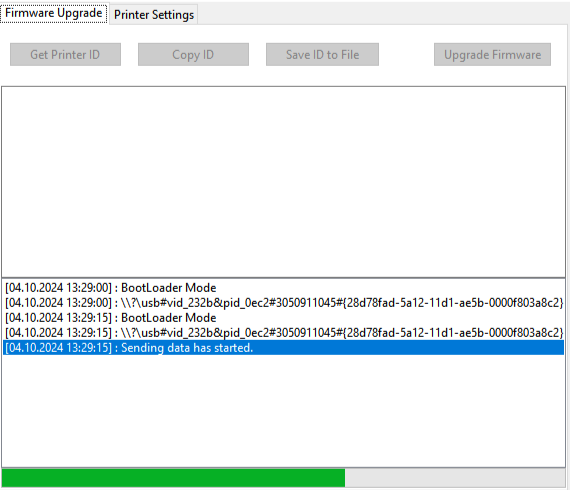
Task: Click the Copy ID button
Action: (x=193, y=55)
